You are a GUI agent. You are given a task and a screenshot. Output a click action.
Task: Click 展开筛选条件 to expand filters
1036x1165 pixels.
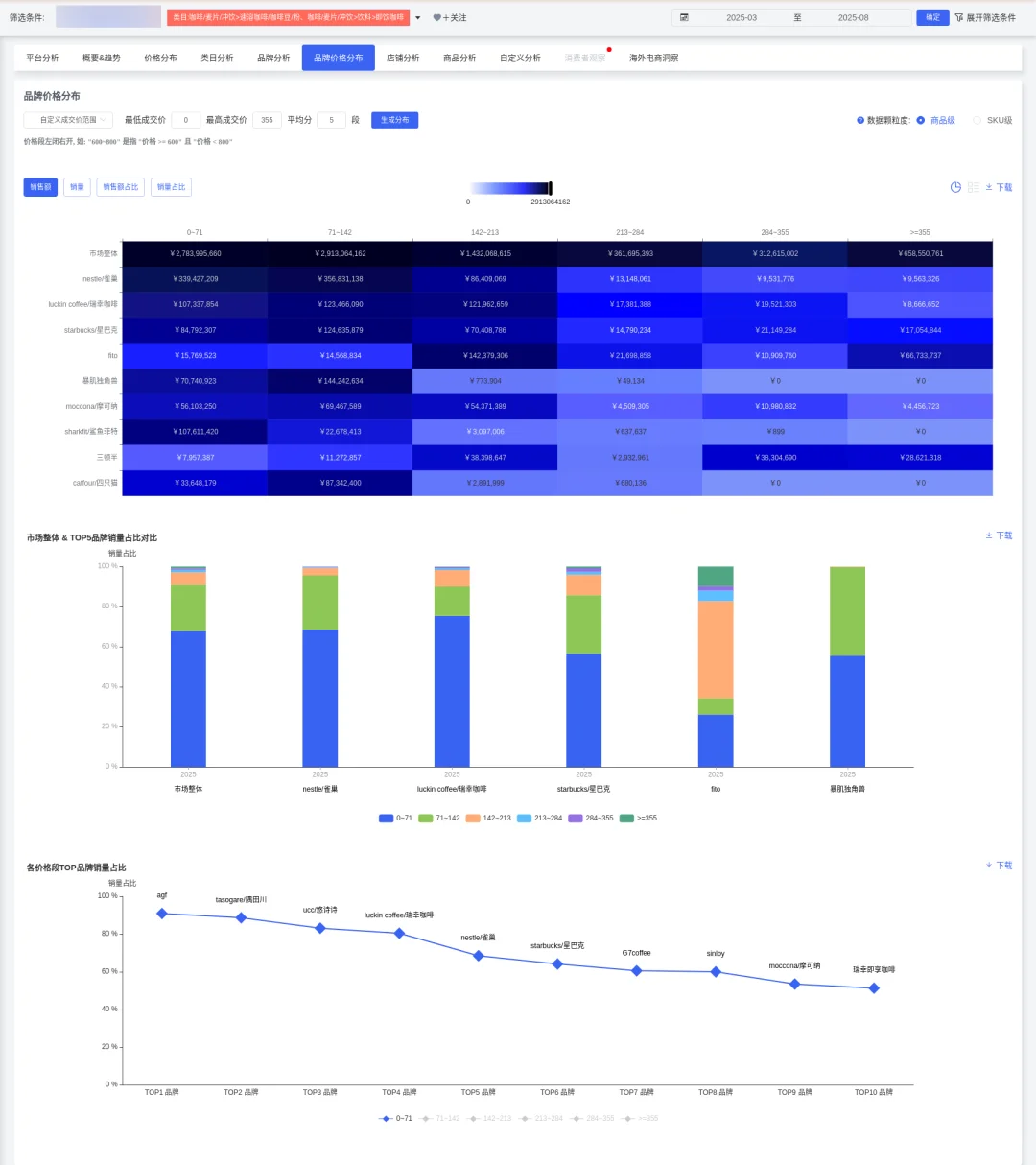990,18
